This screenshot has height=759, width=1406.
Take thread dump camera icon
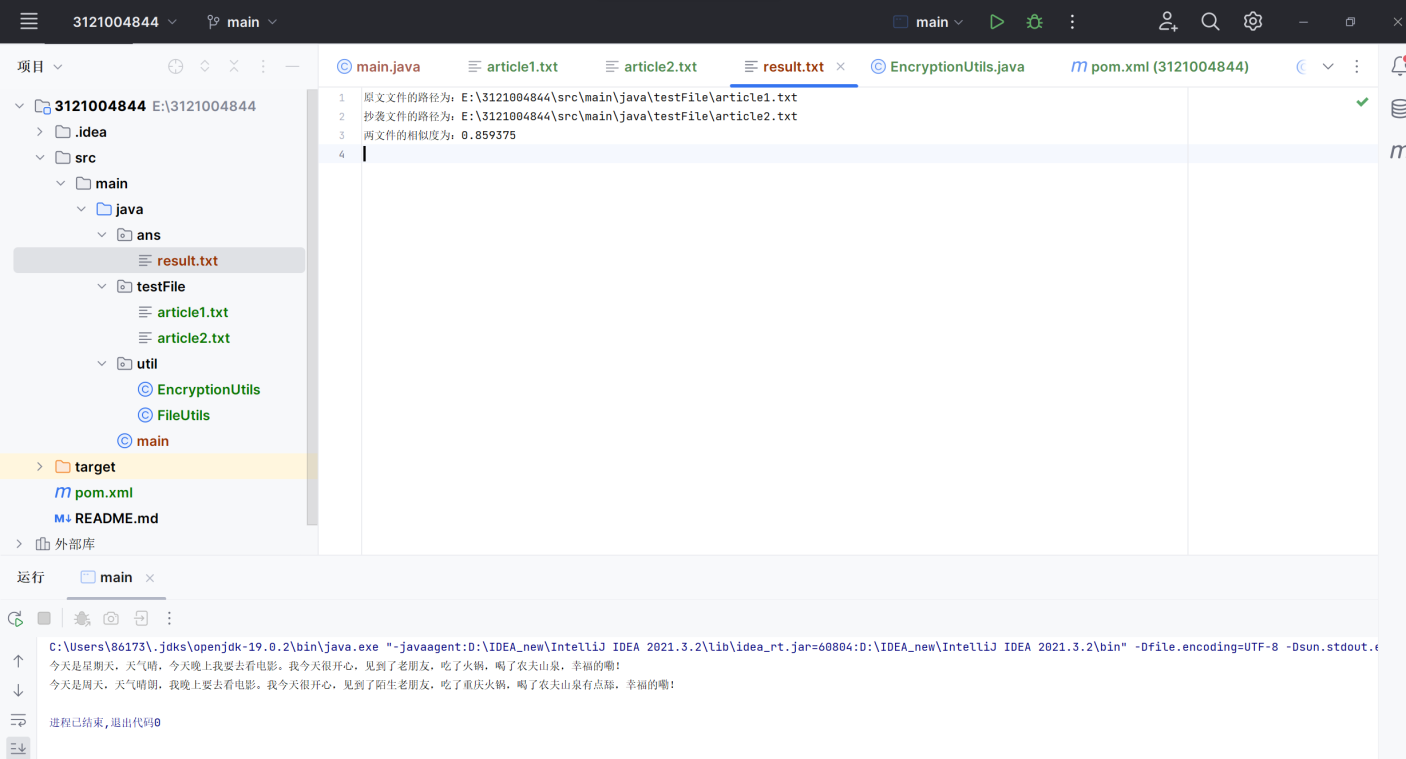pos(111,619)
